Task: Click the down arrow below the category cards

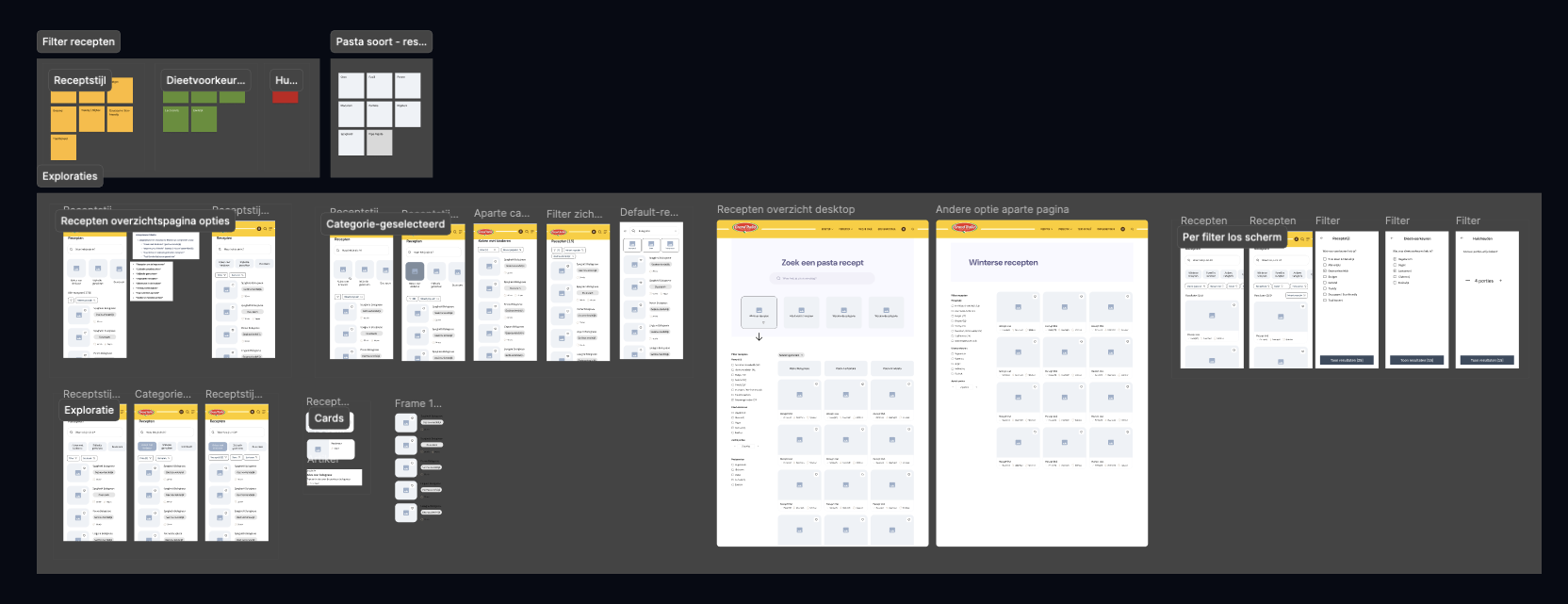Action: 759,336
